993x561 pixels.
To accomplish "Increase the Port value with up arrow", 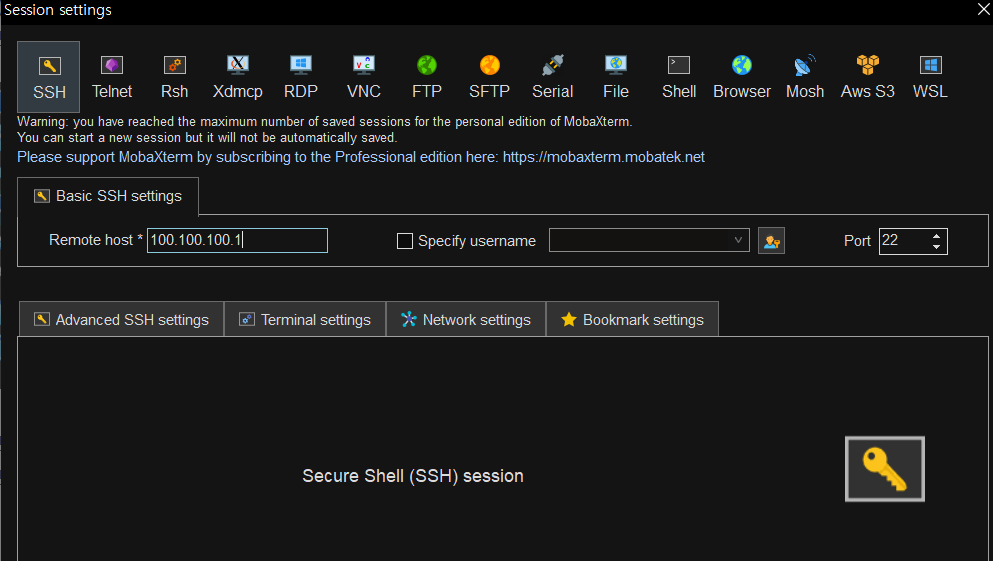I will [x=936, y=236].
